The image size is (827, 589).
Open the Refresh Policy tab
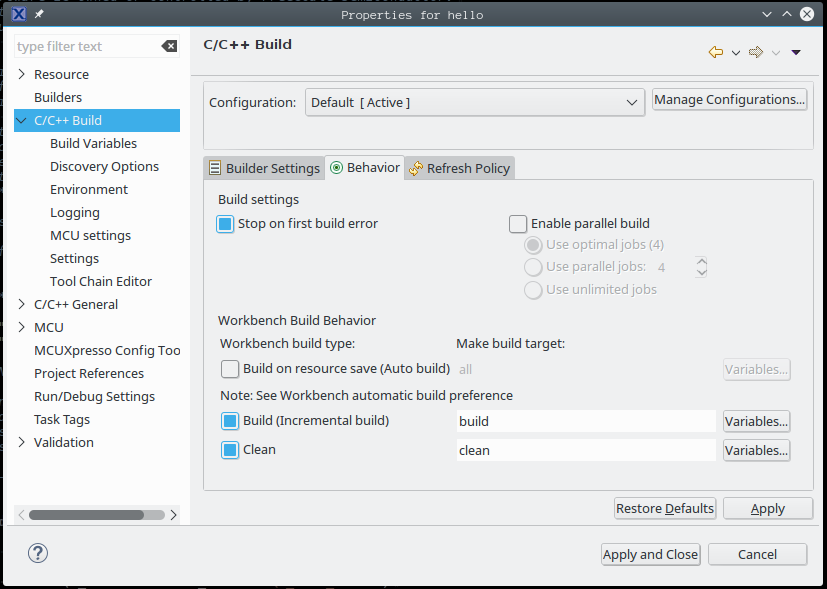[x=460, y=168]
